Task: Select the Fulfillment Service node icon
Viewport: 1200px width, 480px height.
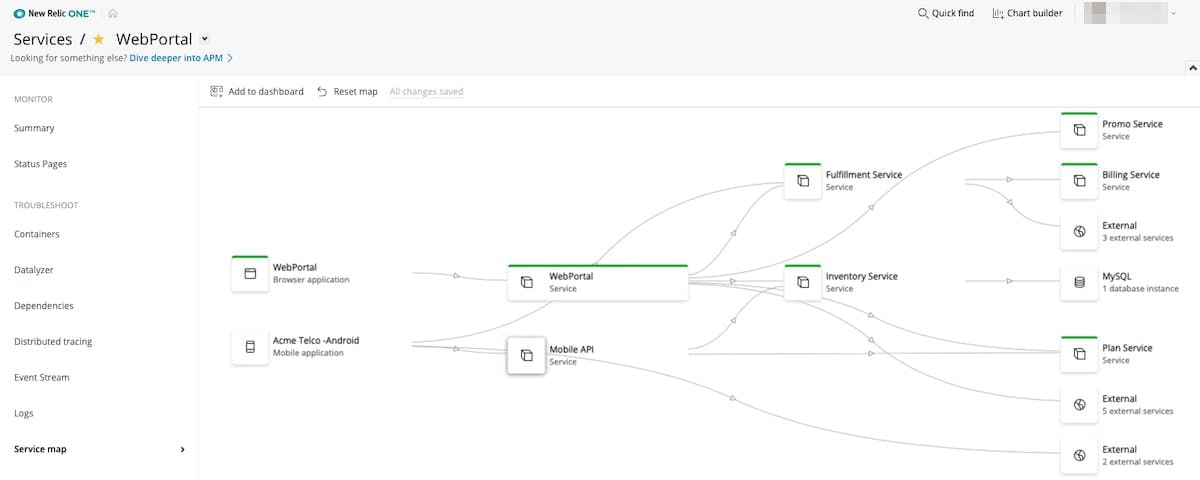Action: [x=803, y=180]
